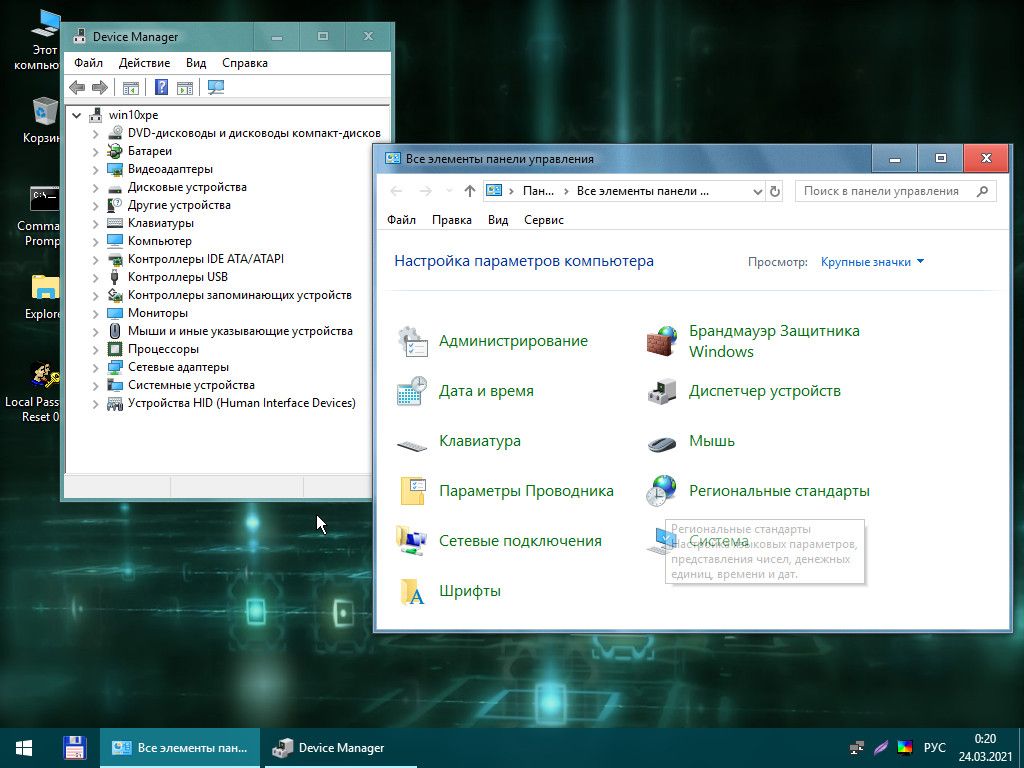This screenshot has width=1024, height=768.
Task: Click the rainbow monitor icon in system tray
Action: pyautogui.click(x=905, y=747)
